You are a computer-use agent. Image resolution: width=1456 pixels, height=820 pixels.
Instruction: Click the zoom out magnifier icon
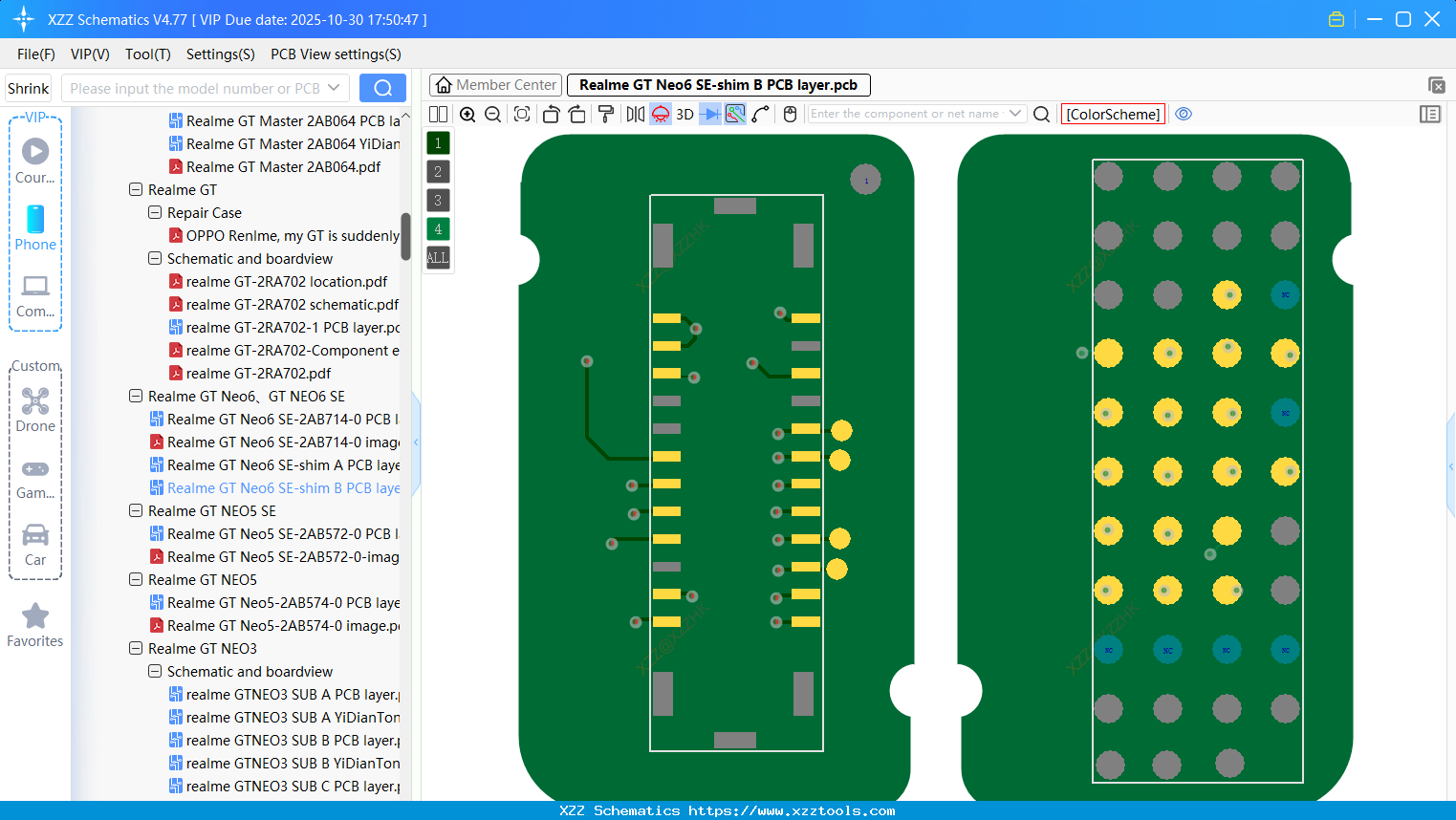click(492, 114)
